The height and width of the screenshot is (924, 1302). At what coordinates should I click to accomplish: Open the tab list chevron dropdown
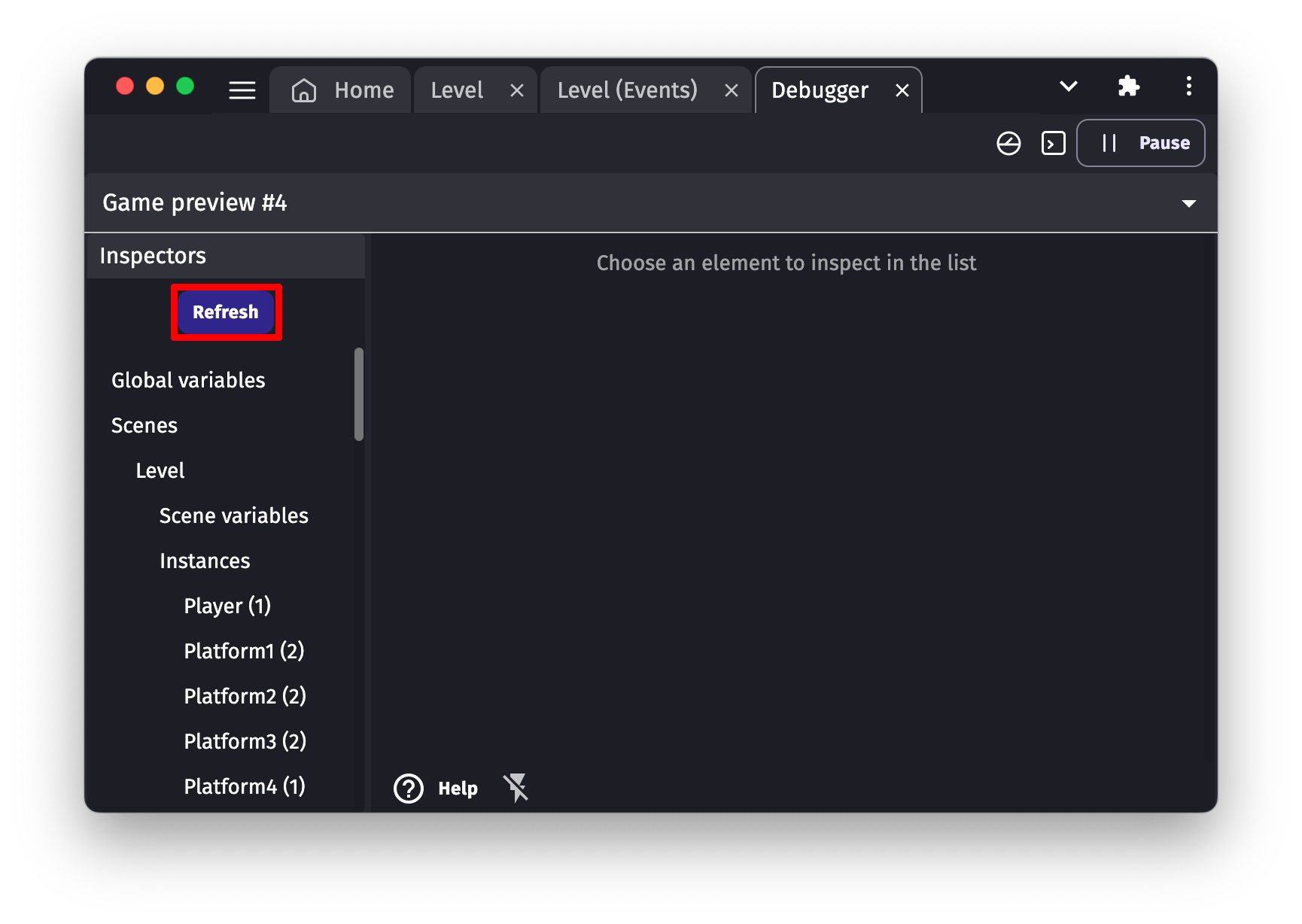(1068, 87)
